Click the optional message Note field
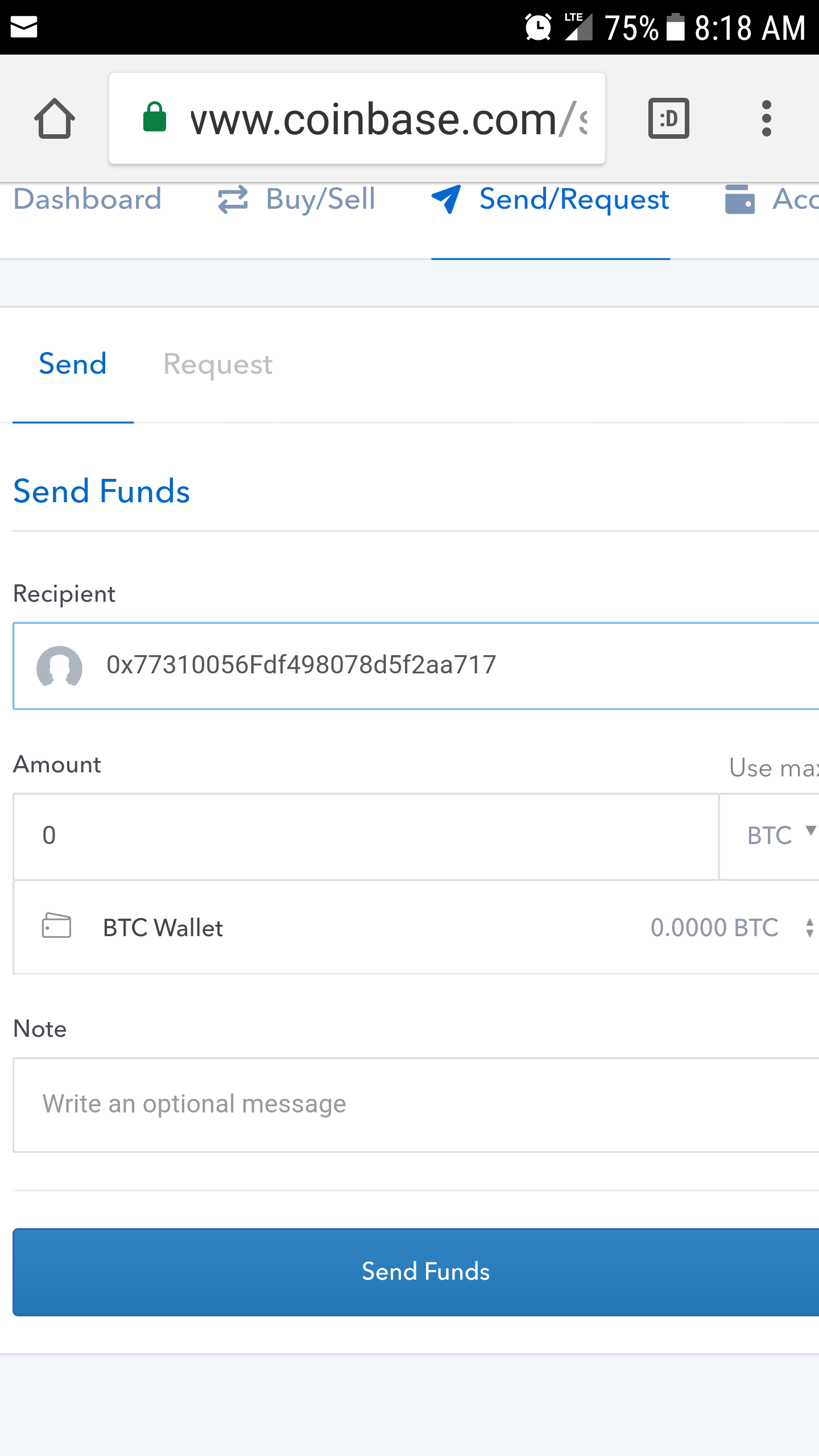The height and width of the screenshot is (1456, 819). click(415, 1105)
